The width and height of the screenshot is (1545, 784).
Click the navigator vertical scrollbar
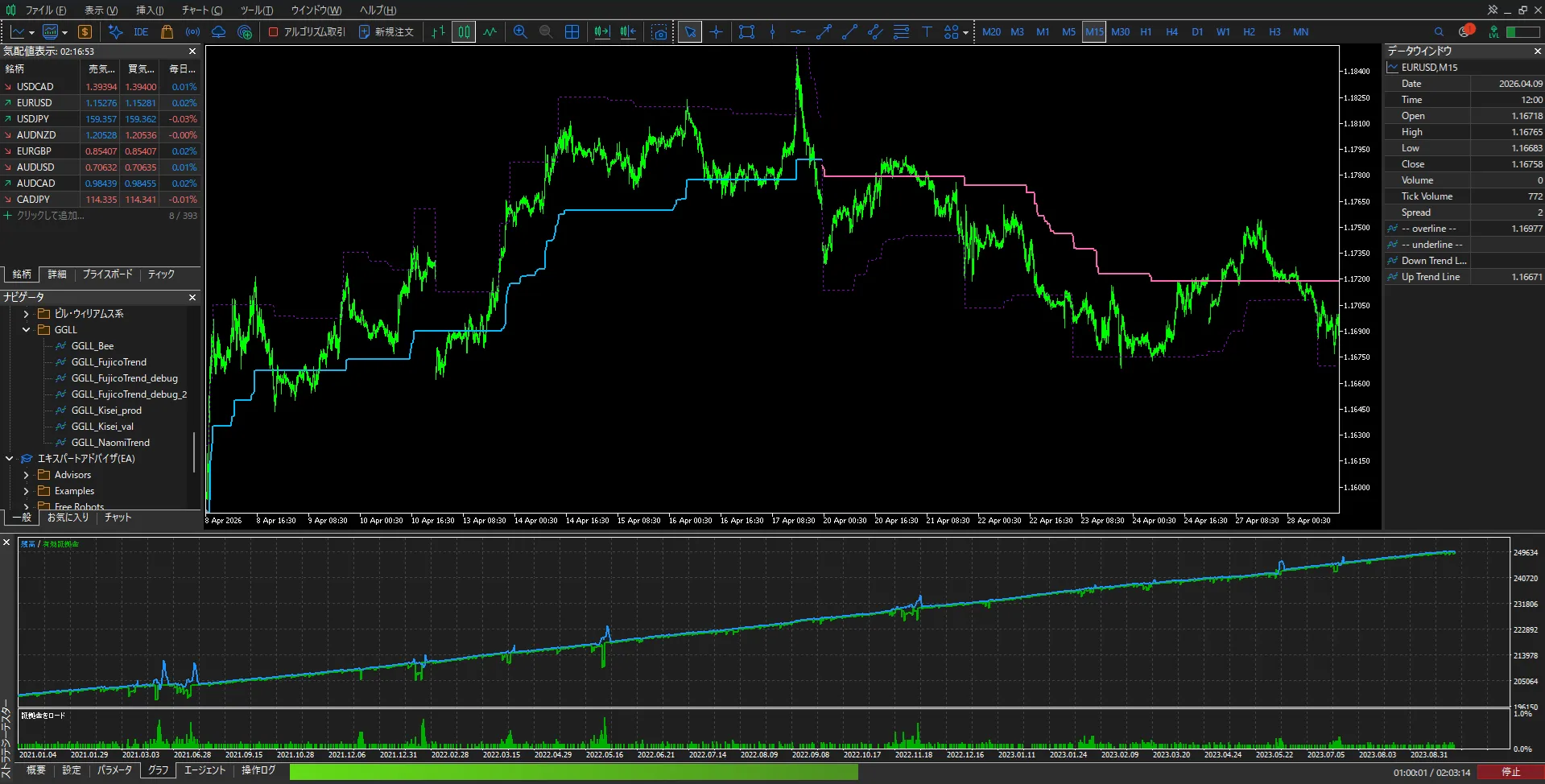[194, 452]
